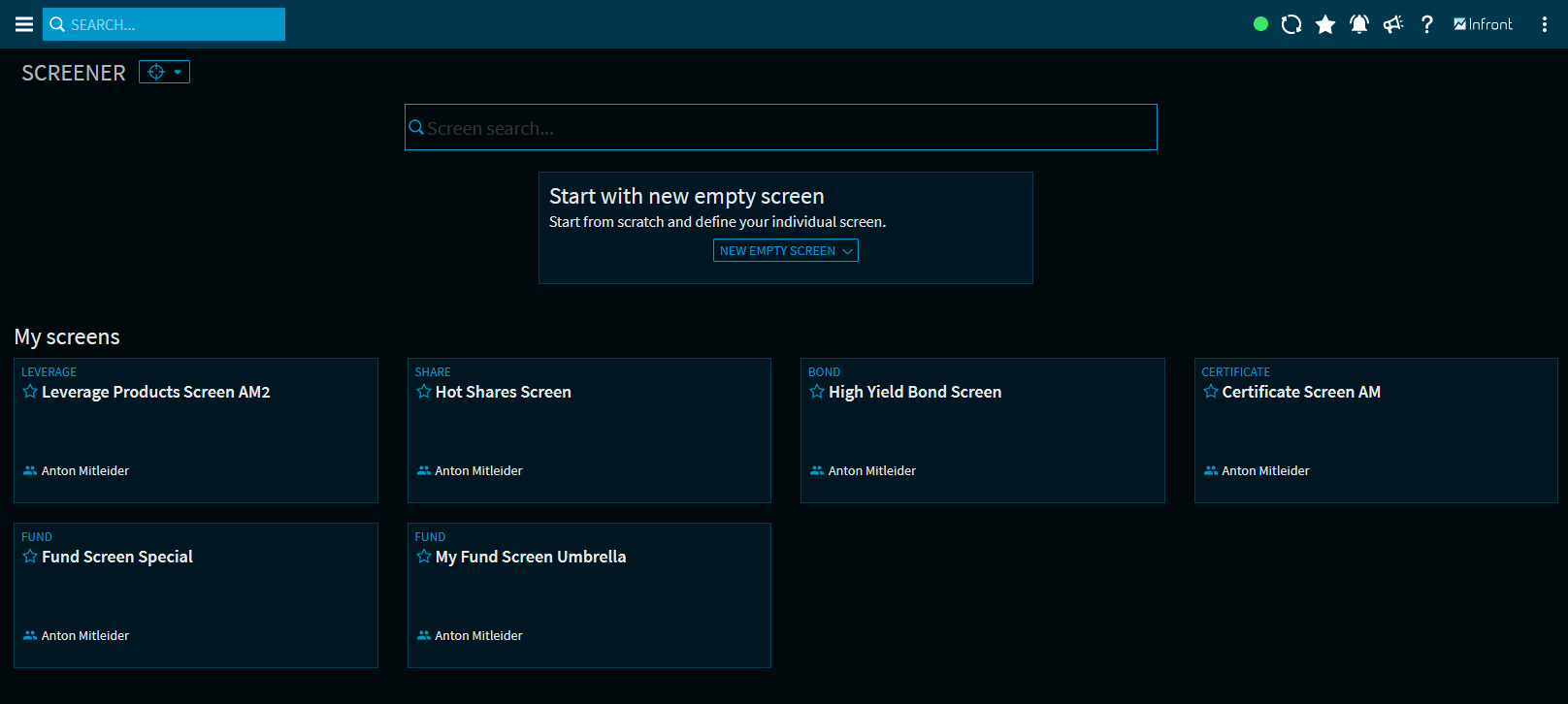Click the refresh sync icon

[1290, 24]
